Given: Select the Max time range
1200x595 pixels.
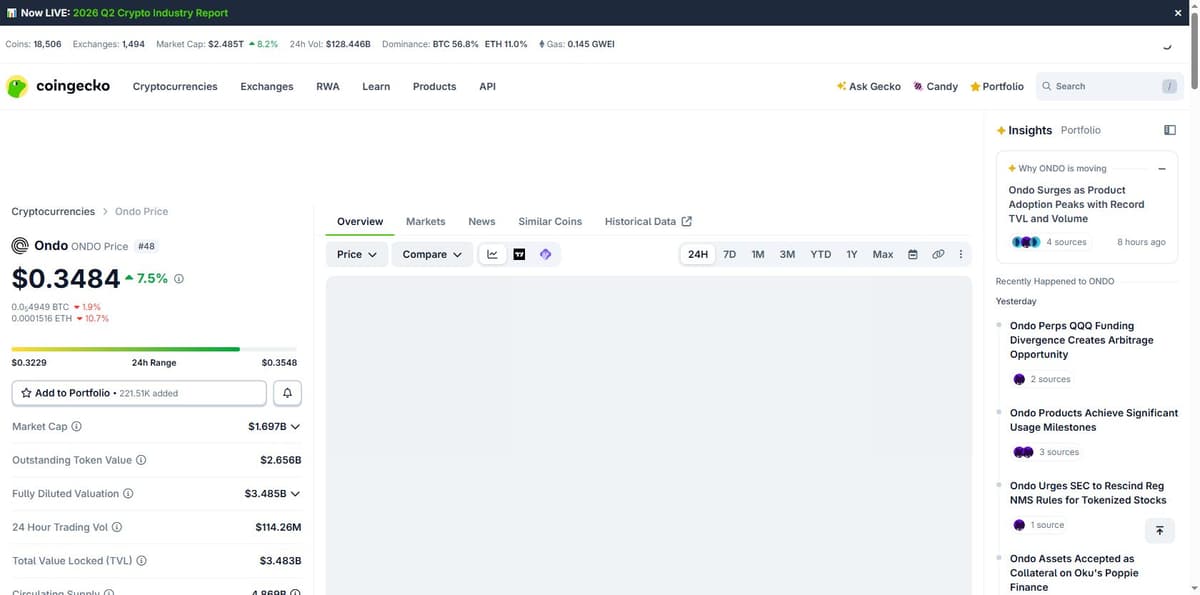Looking at the screenshot, I should point(883,254).
